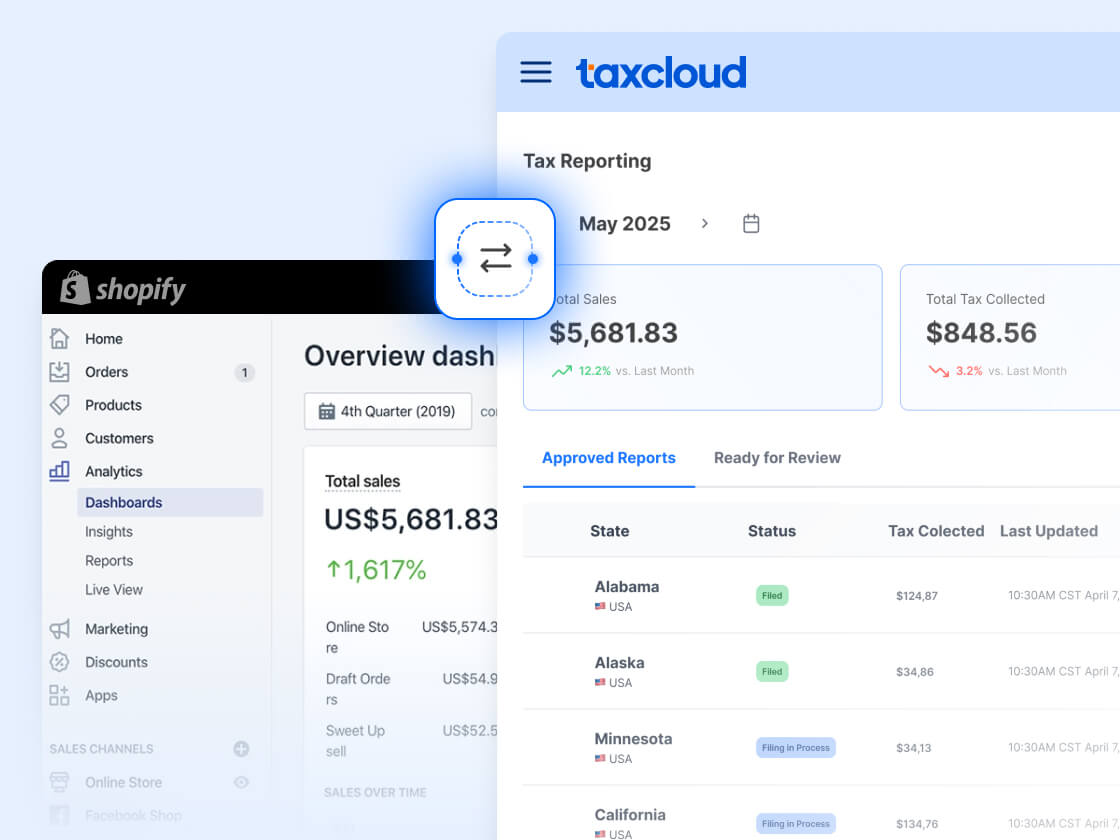
Task: Select Insights under Analytics
Action: click(x=109, y=531)
